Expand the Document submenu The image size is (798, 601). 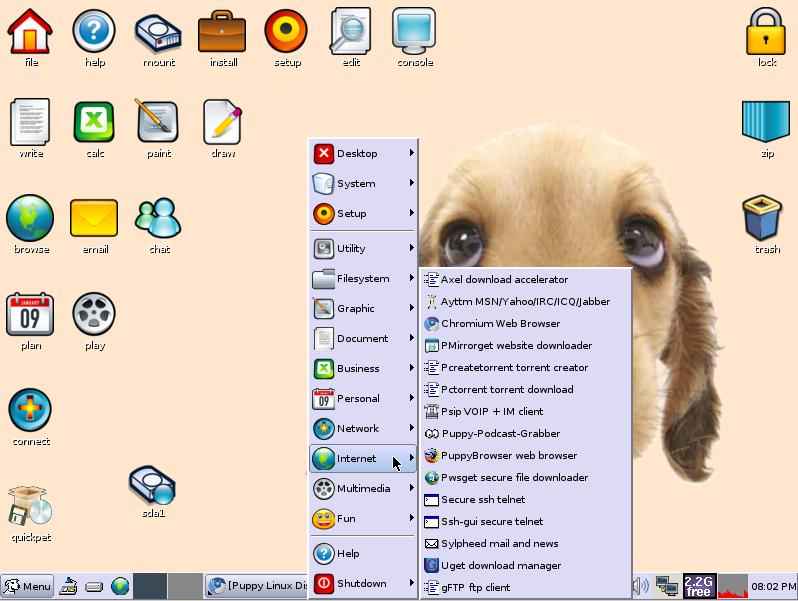coord(363,338)
